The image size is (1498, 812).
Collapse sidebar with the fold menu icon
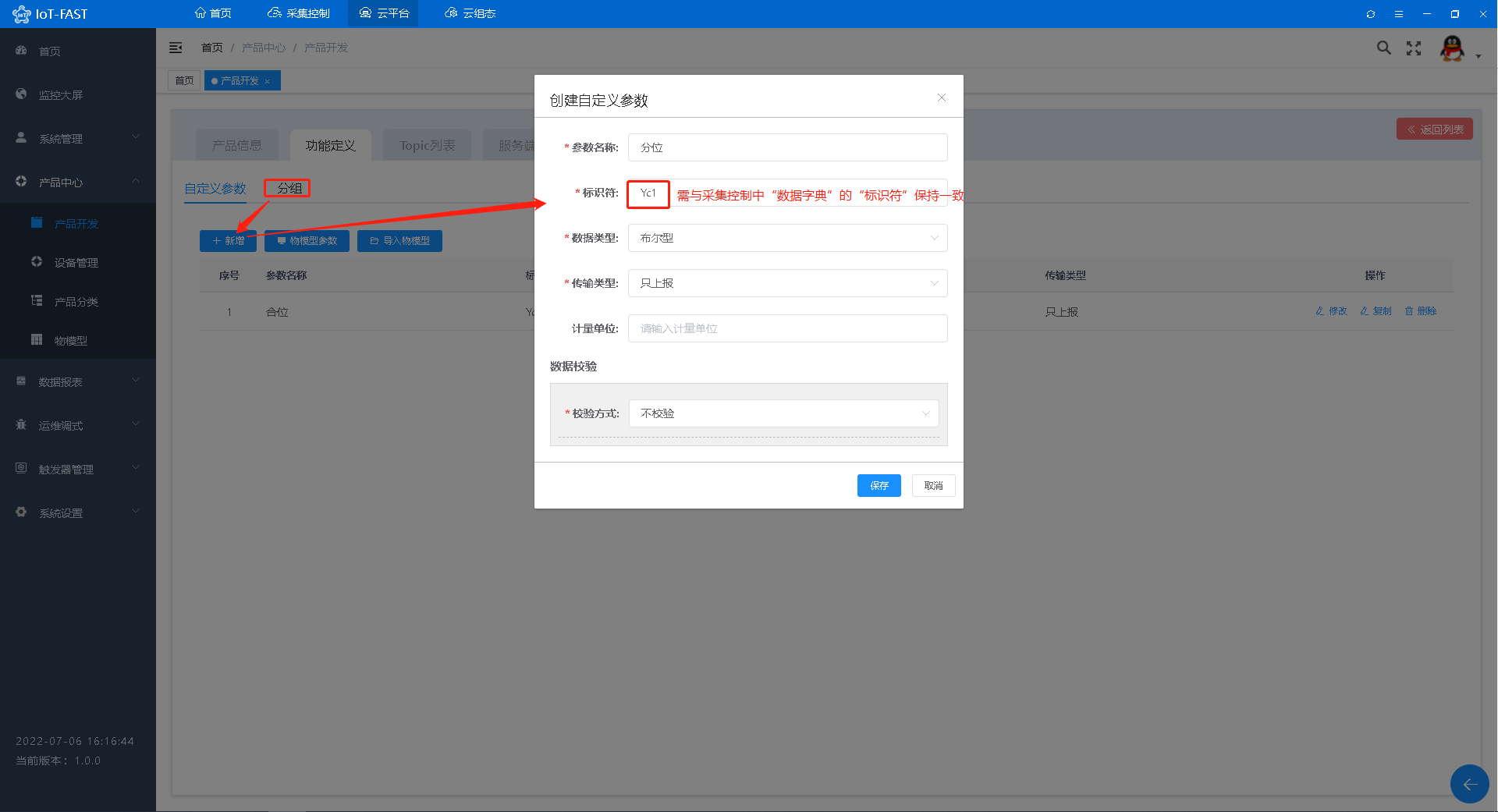tap(176, 48)
